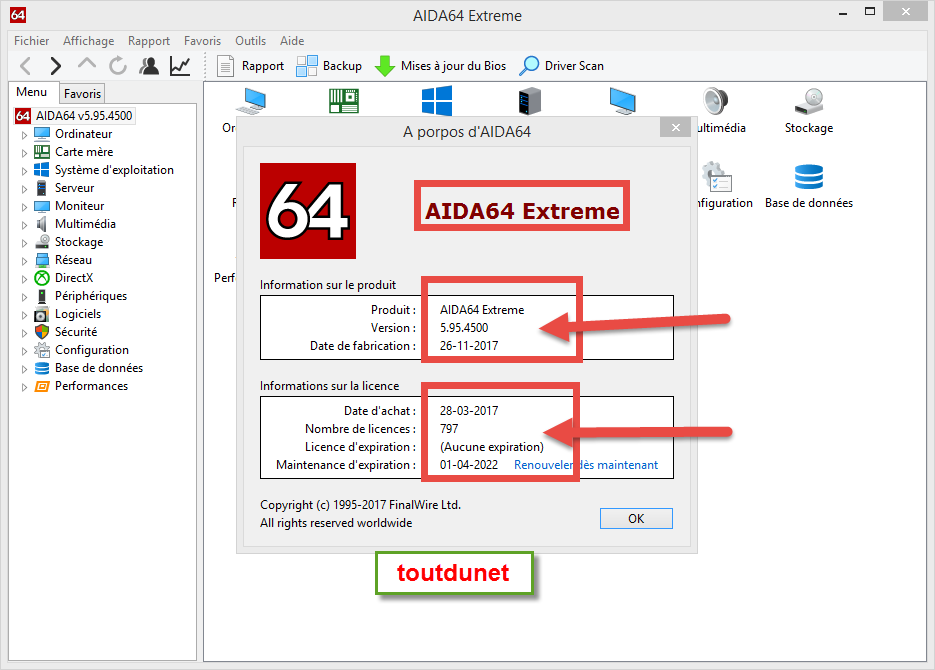
Task: Open the line graph toolbar icon
Action: pos(180,66)
